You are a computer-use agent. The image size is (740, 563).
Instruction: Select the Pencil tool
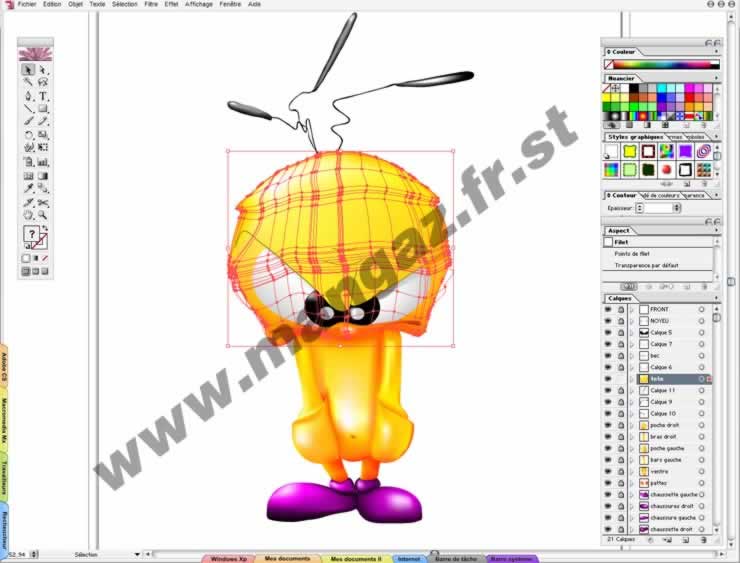(x=43, y=122)
